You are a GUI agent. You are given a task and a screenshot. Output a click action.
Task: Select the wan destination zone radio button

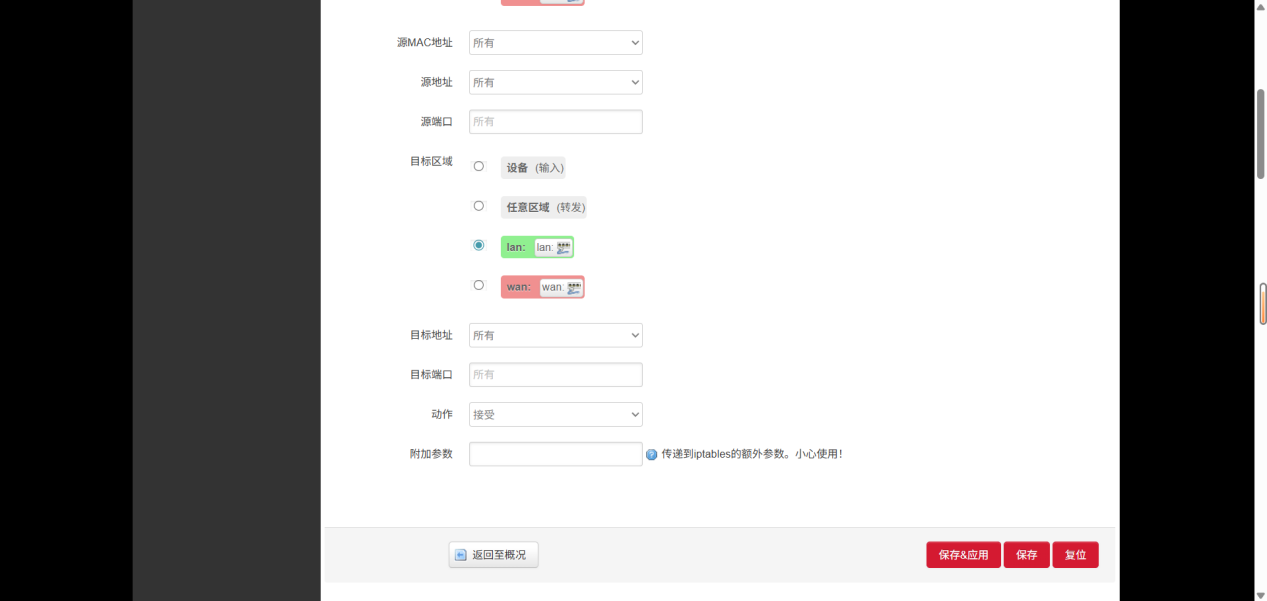(x=478, y=285)
